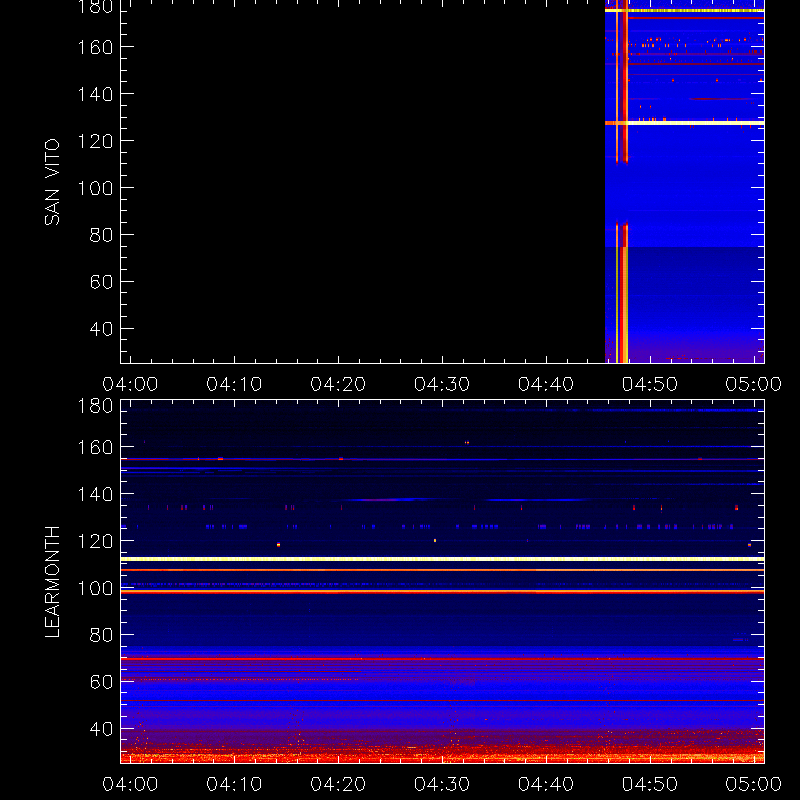Screen dimensions: 800x800
Task: Select the 04:00 label under San Vito plot
Action: [x=130, y=384]
